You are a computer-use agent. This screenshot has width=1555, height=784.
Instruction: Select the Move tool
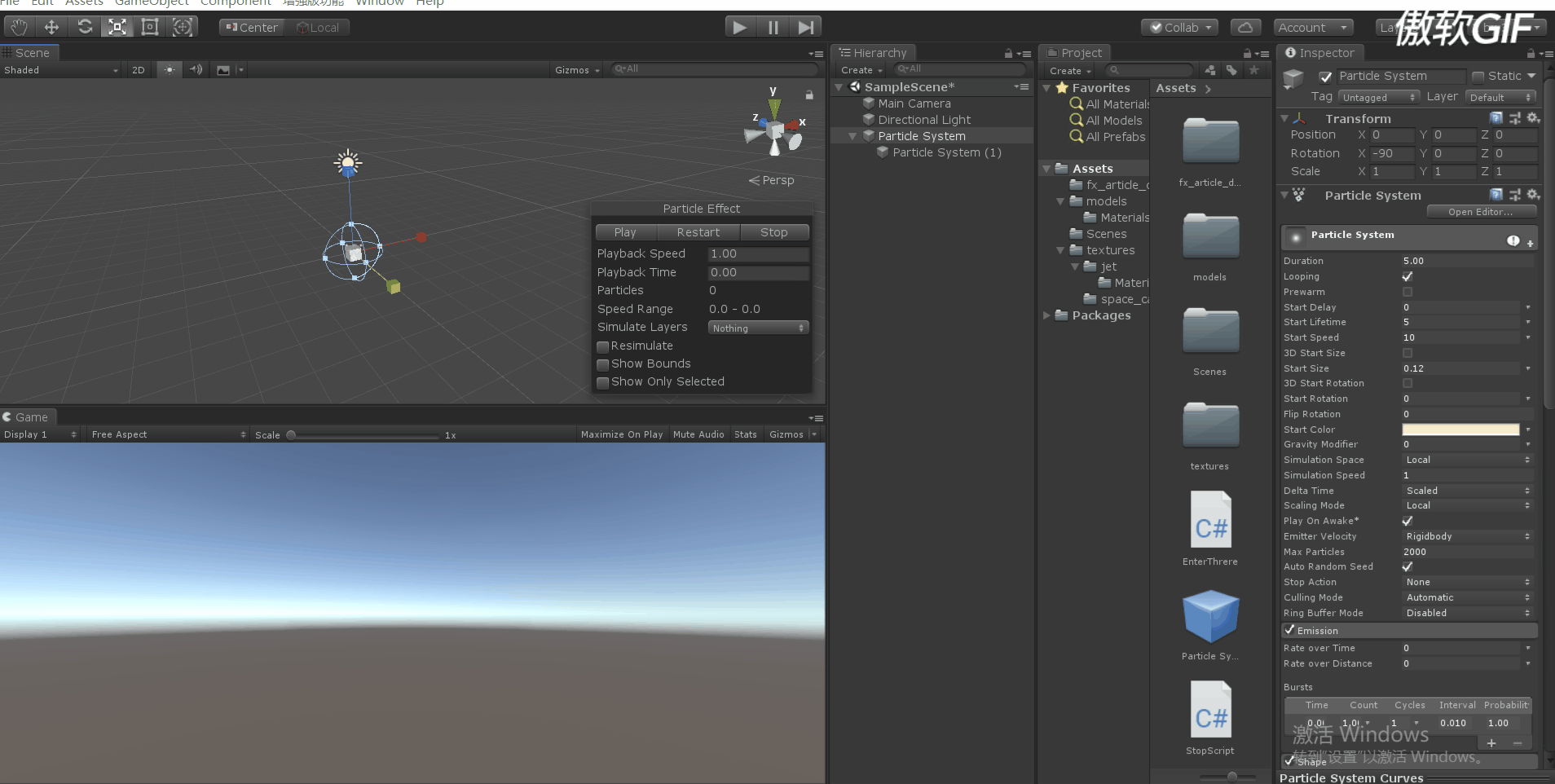click(51, 27)
